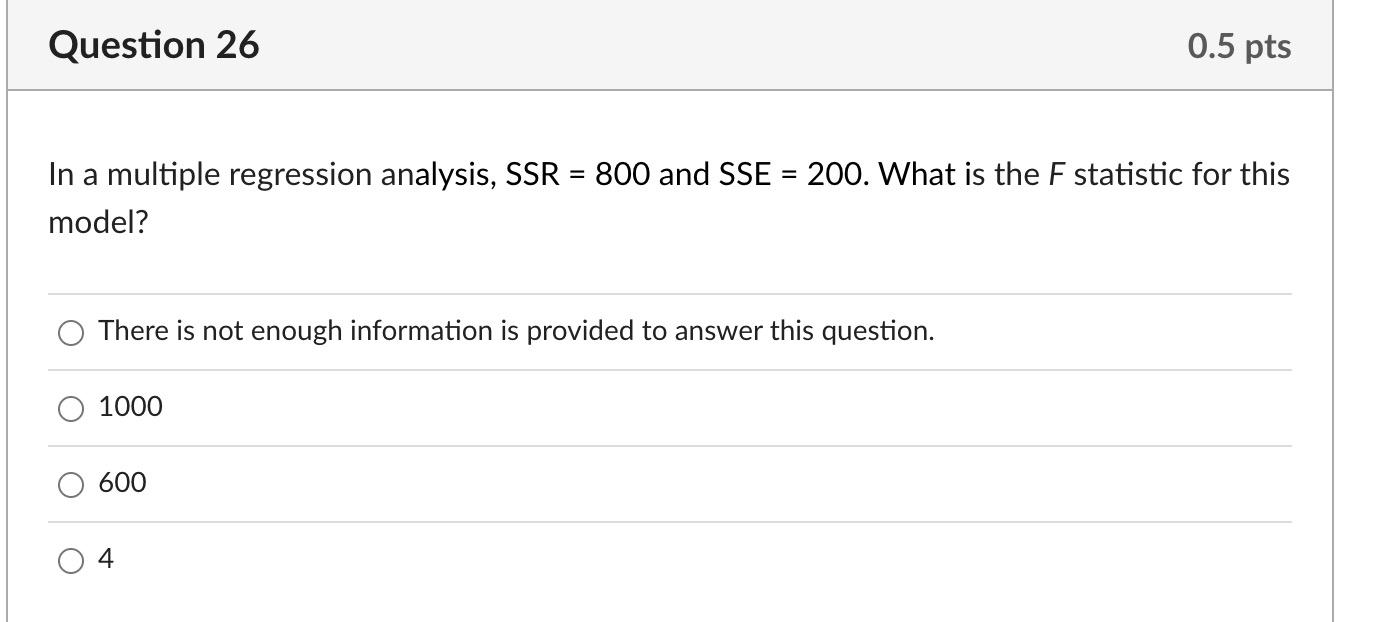Click the 0.5 pts score label
The width and height of the screenshot is (1394, 622).
[x=1237, y=45]
